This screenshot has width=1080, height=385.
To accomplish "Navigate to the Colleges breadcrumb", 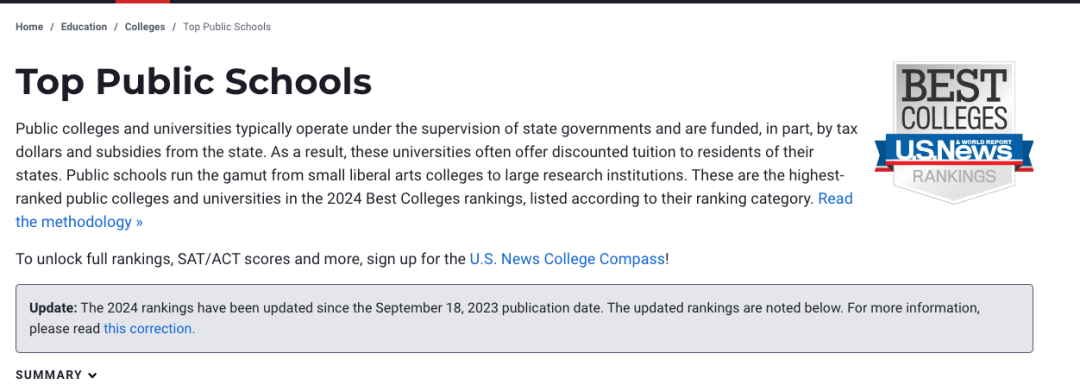I will [145, 27].
